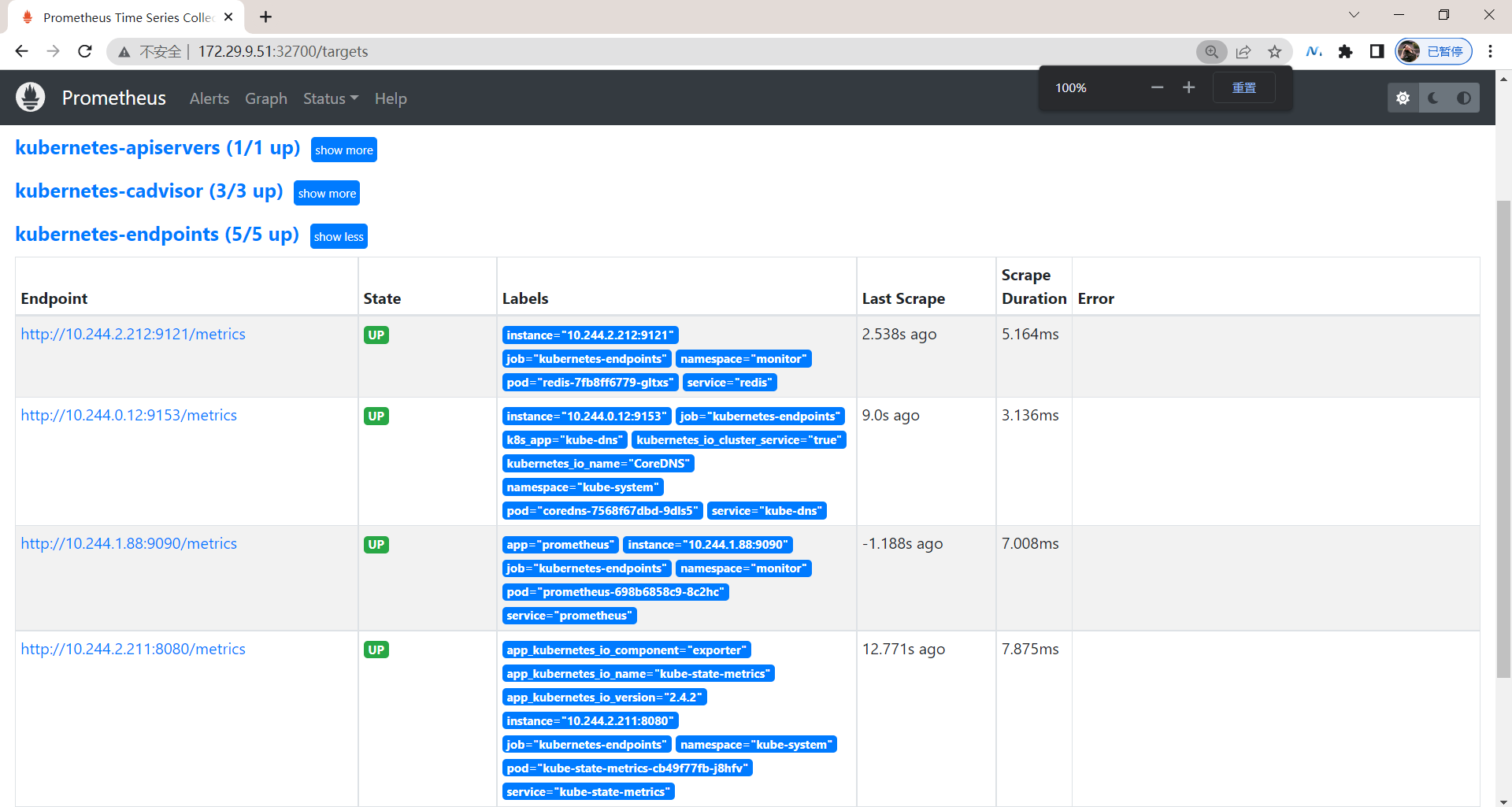
Task: Click label instance="10.244.0.12:9153"
Action: pyautogui.click(x=587, y=416)
